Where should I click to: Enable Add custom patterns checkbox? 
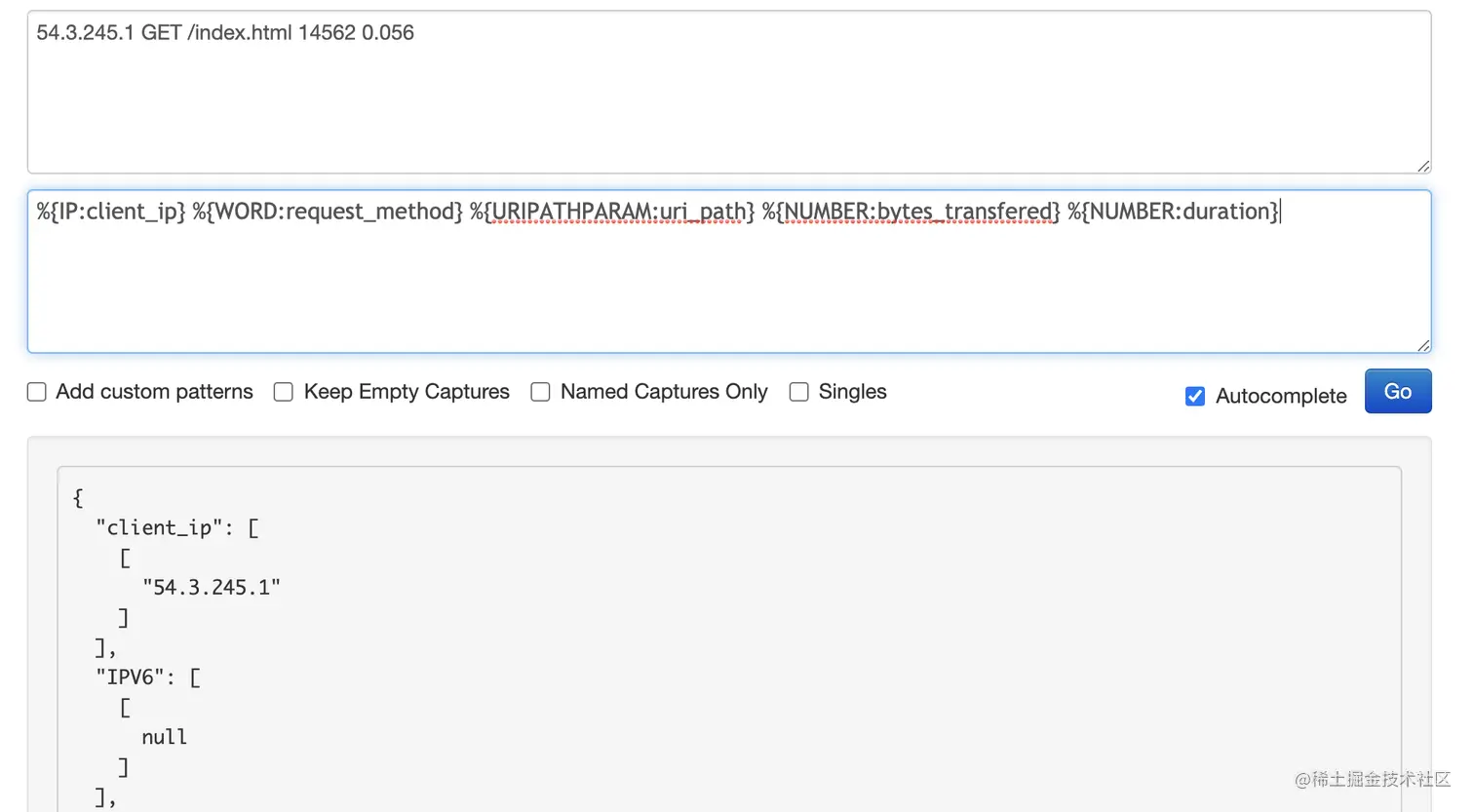coord(37,392)
